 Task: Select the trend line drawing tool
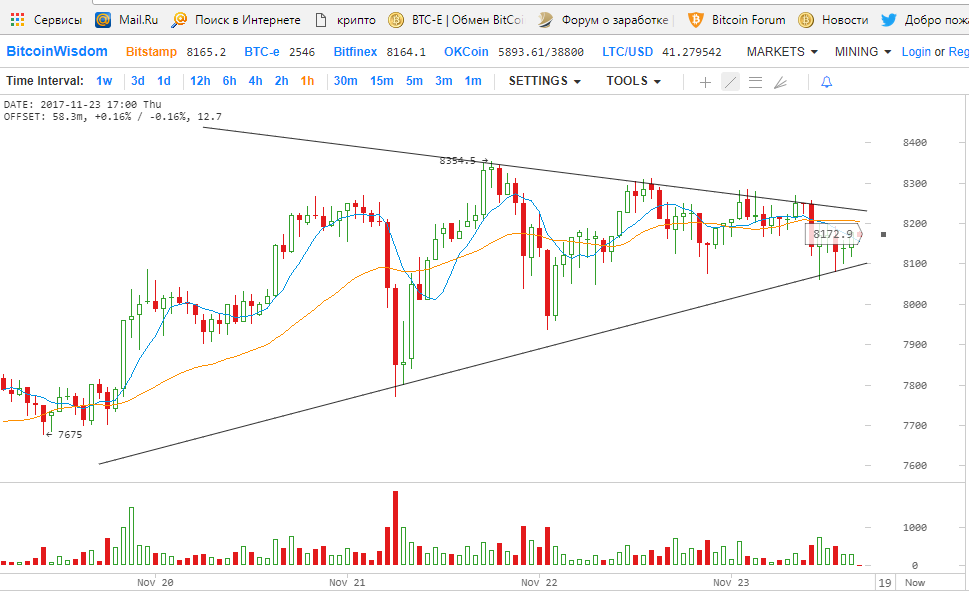[x=730, y=82]
